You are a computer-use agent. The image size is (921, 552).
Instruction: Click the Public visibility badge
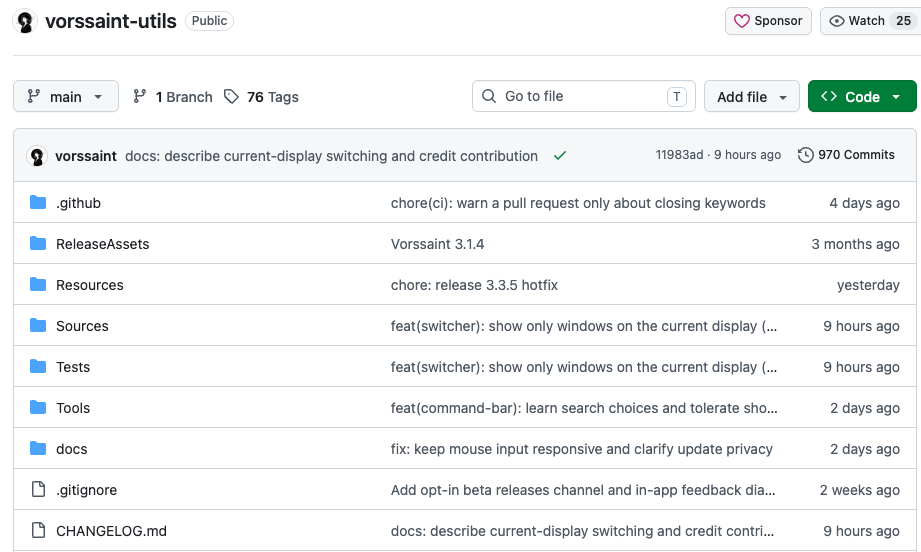point(209,21)
